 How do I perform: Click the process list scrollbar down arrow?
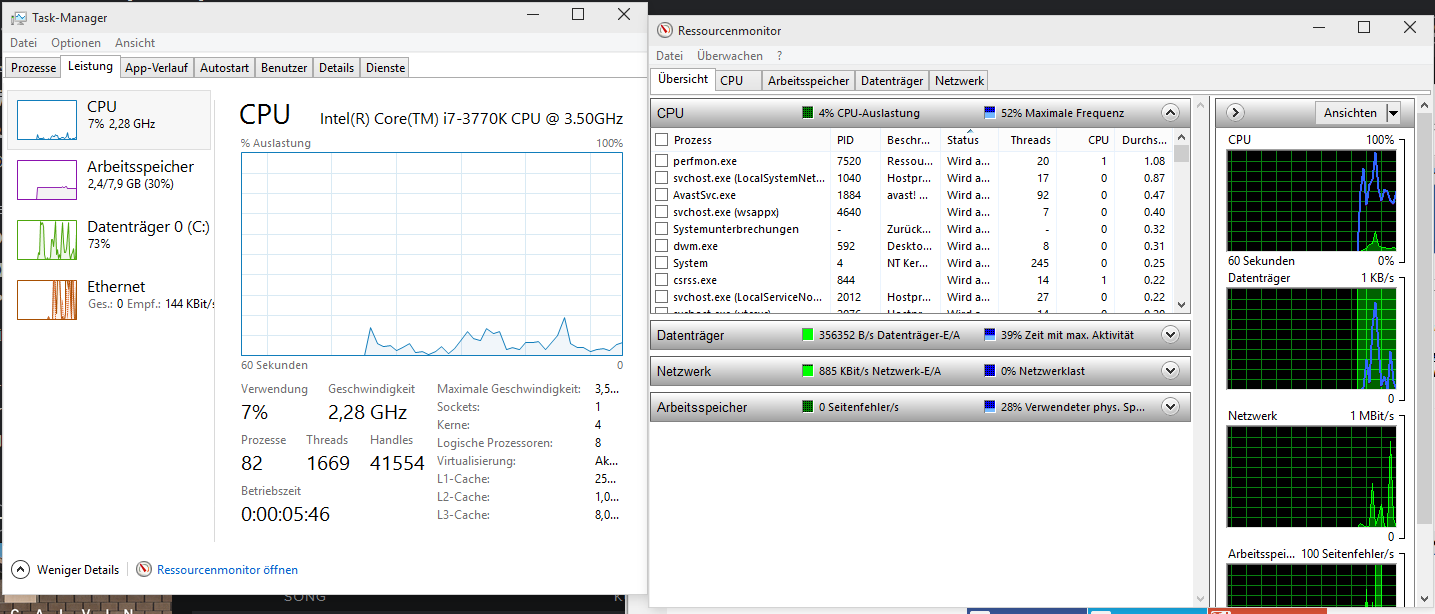pyautogui.click(x=1181, y=304)
